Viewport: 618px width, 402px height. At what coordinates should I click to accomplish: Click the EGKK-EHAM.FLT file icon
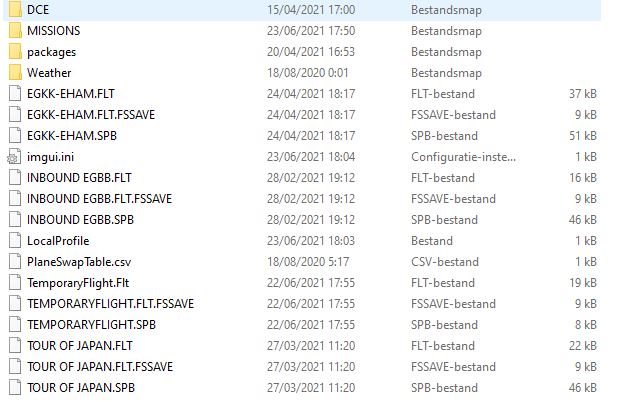[x=13, y=93]
